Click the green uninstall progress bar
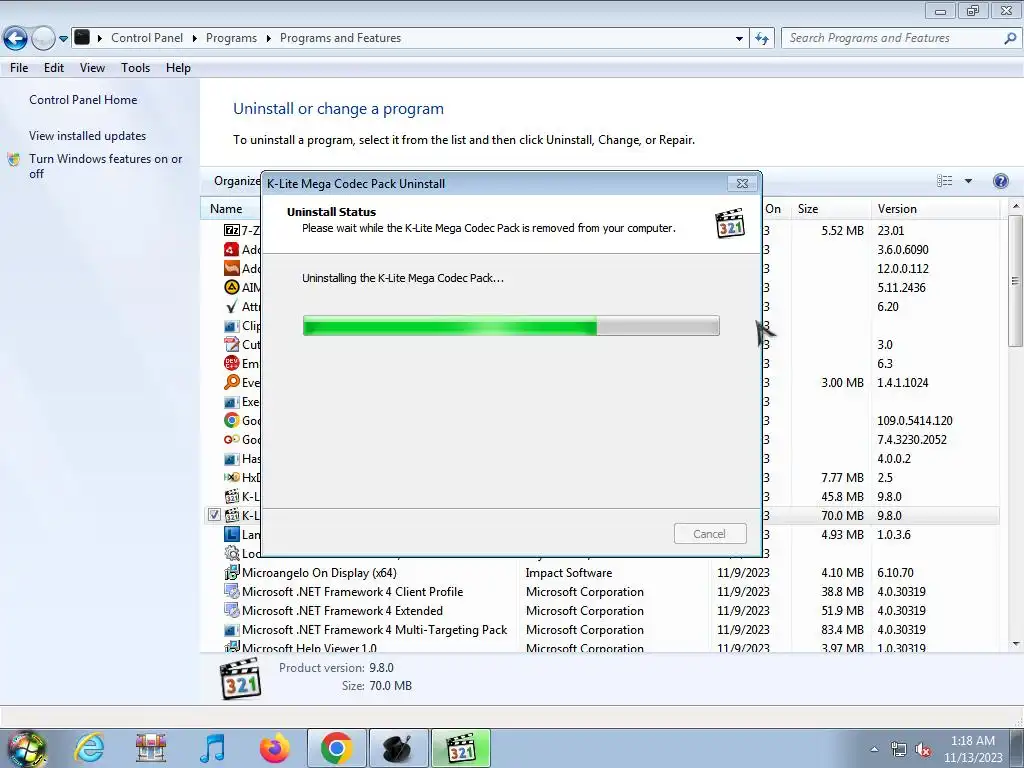The image size is (1024, 768). pos(511,325)
